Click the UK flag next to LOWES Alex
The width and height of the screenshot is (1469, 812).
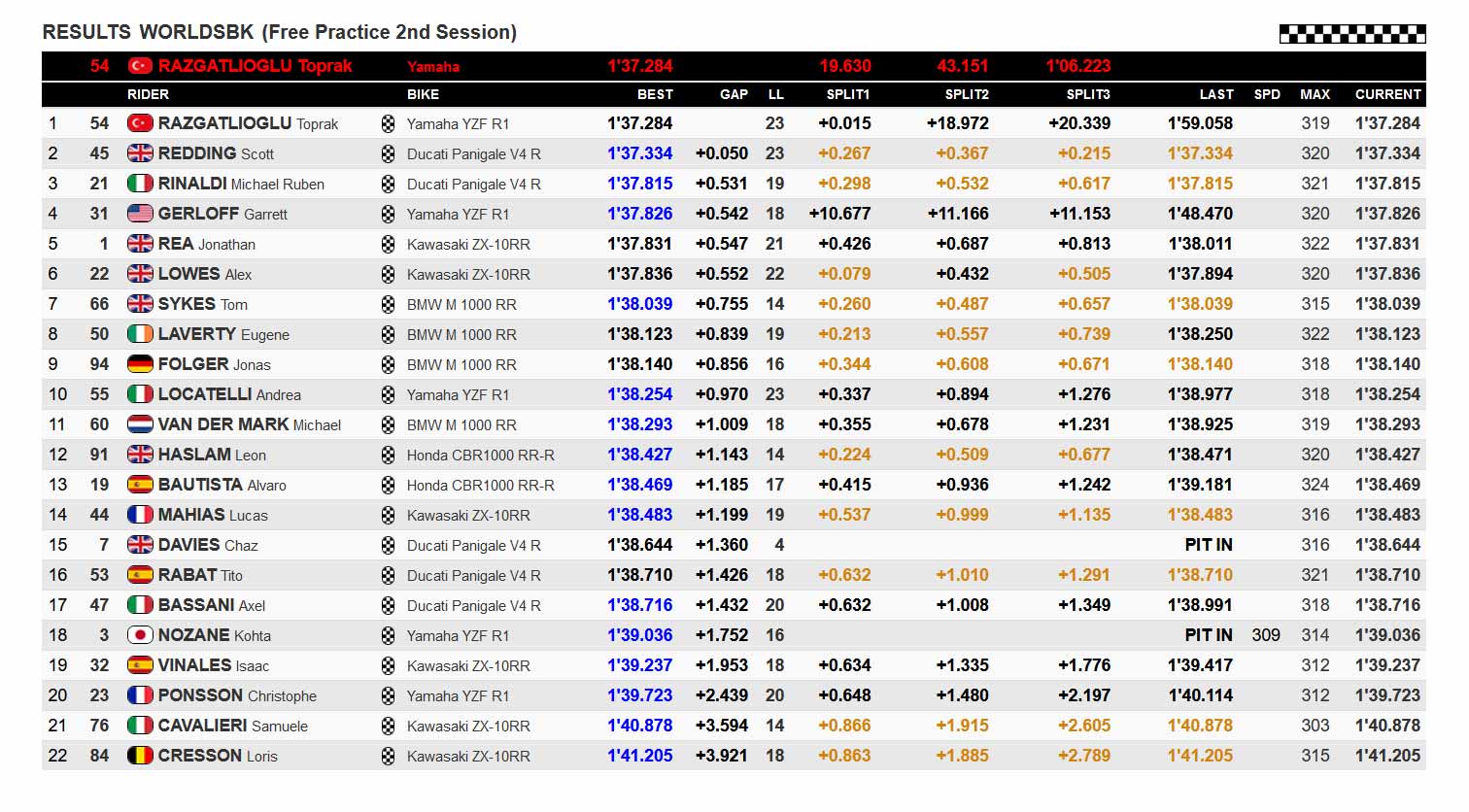[x=140, y=274]
